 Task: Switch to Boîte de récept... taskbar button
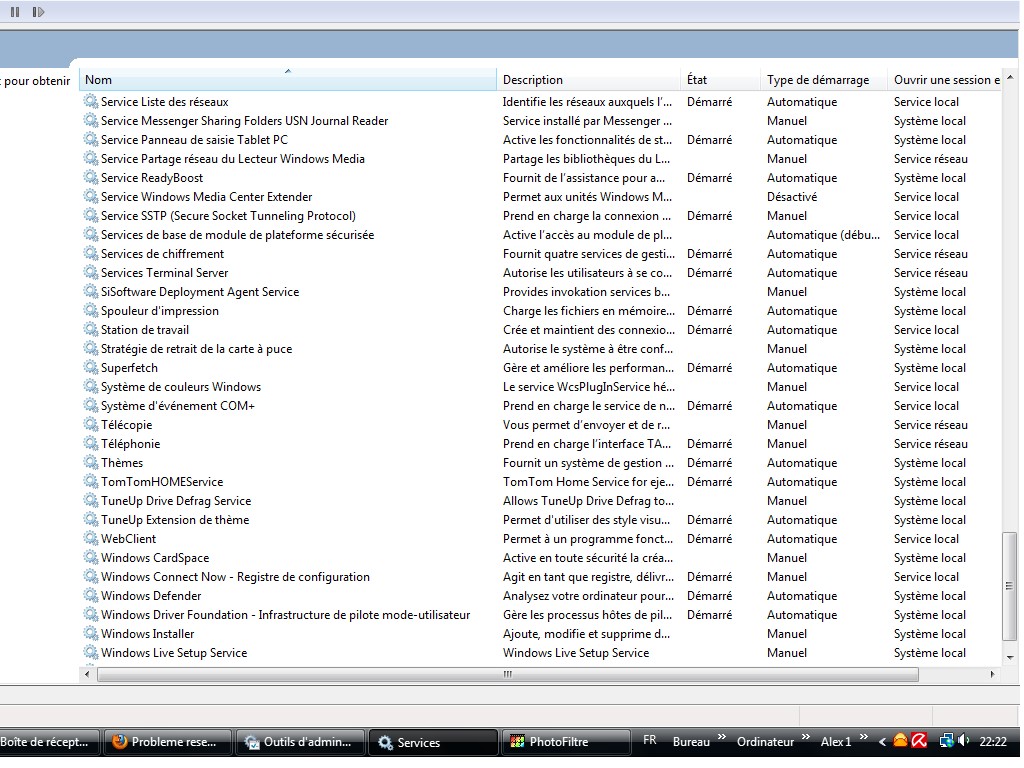coord(50,742)
